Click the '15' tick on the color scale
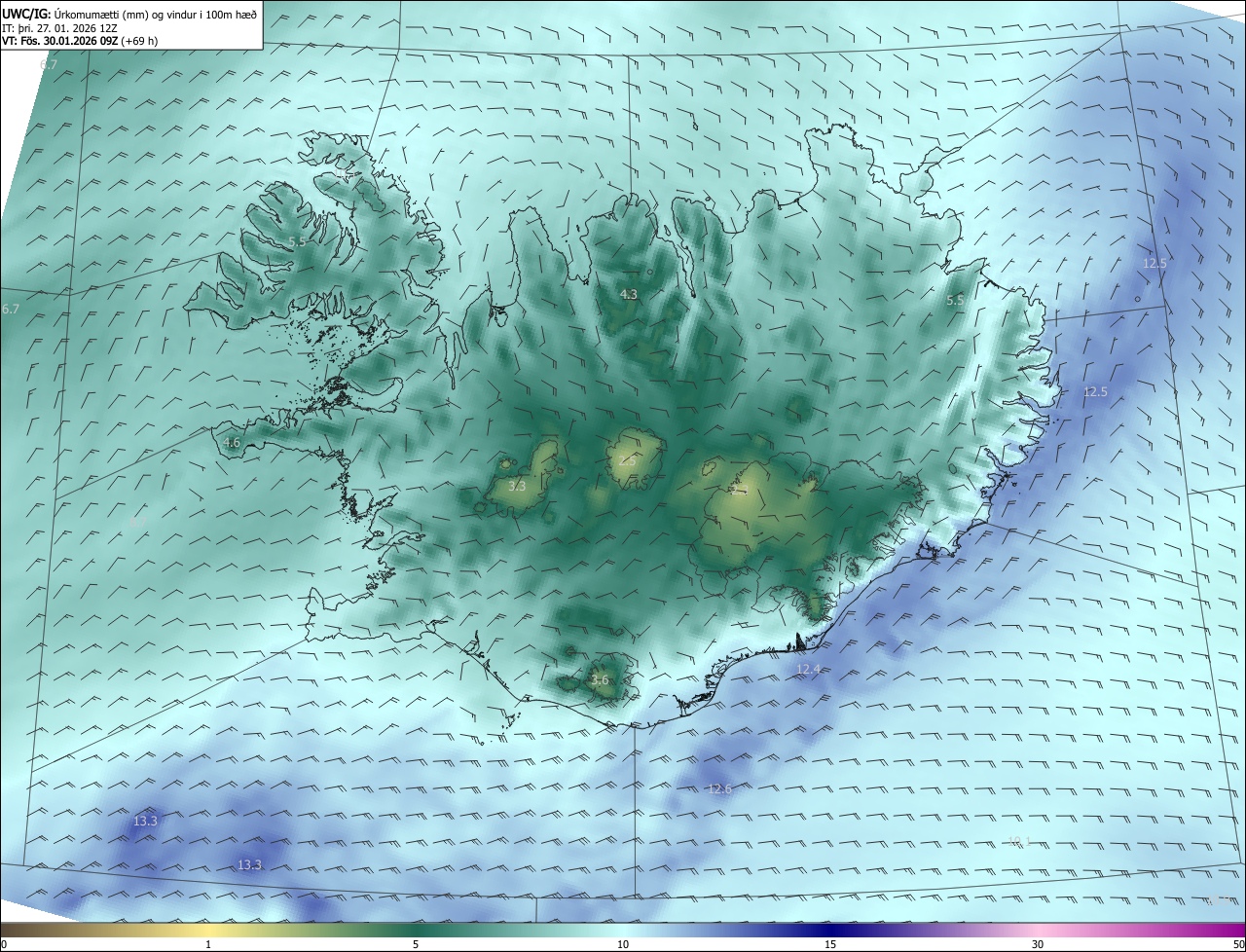Viewport: 1246px width, 952px height. pos(830,945)
